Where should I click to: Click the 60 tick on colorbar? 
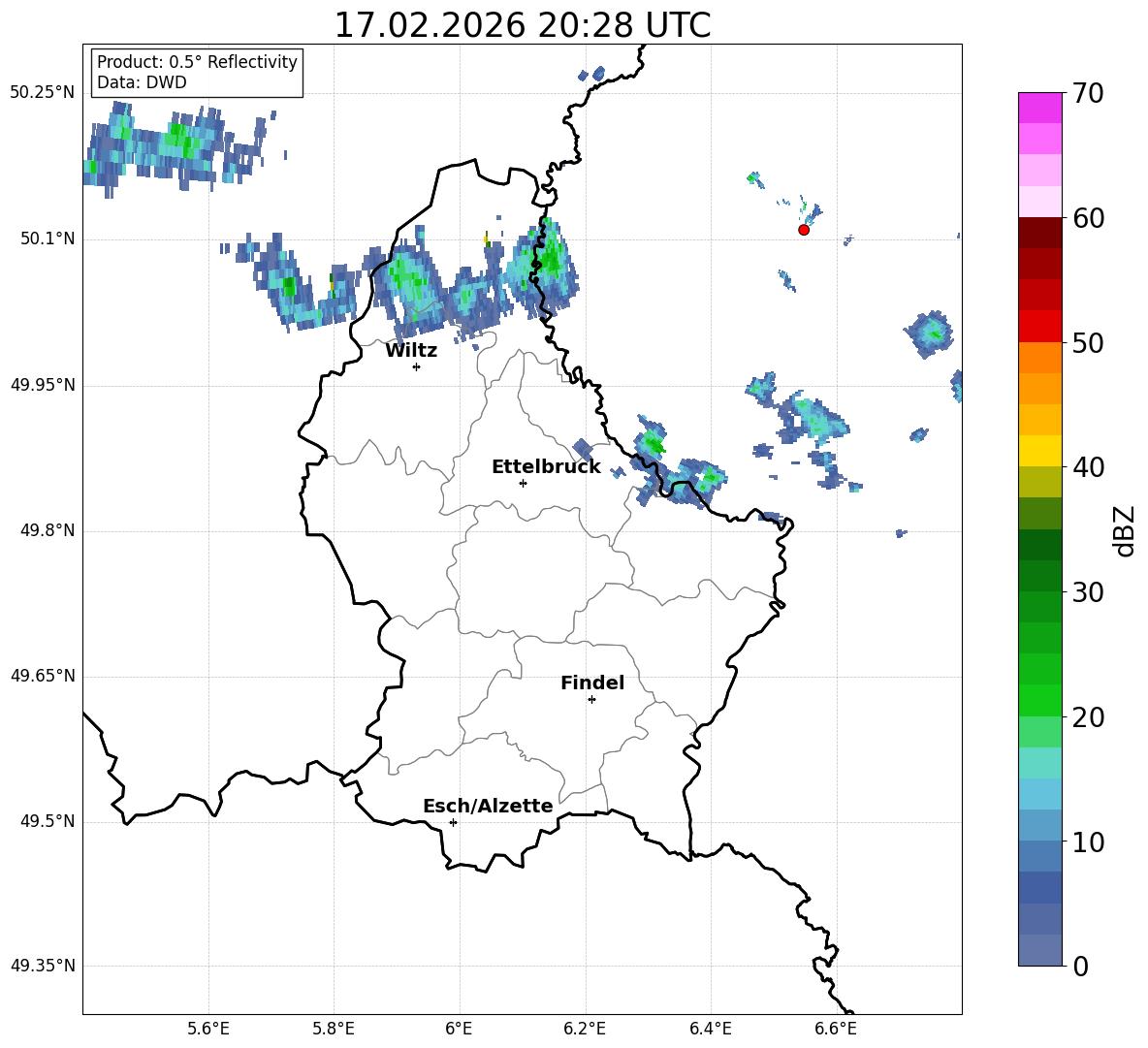tap(1088, 218)
